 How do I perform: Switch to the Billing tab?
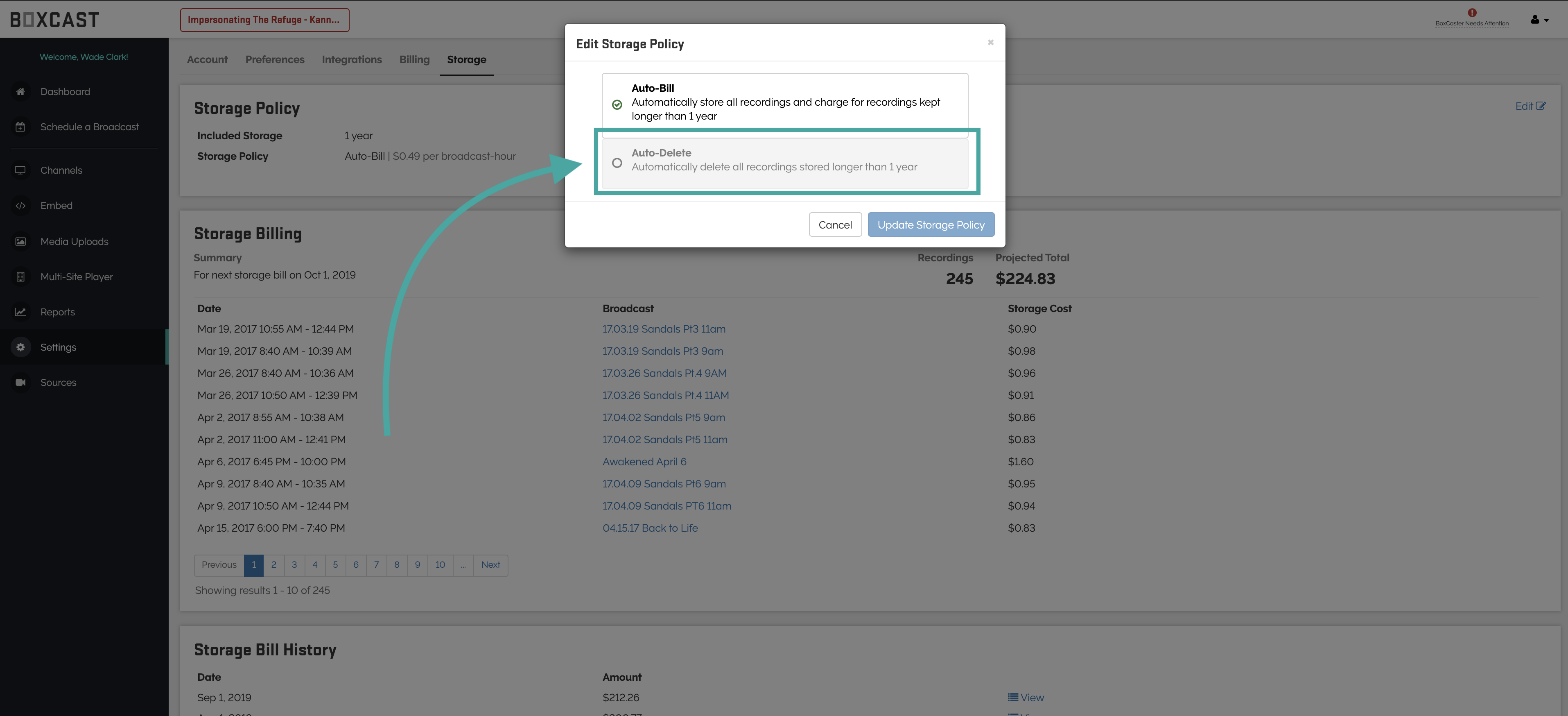point(414,60)
